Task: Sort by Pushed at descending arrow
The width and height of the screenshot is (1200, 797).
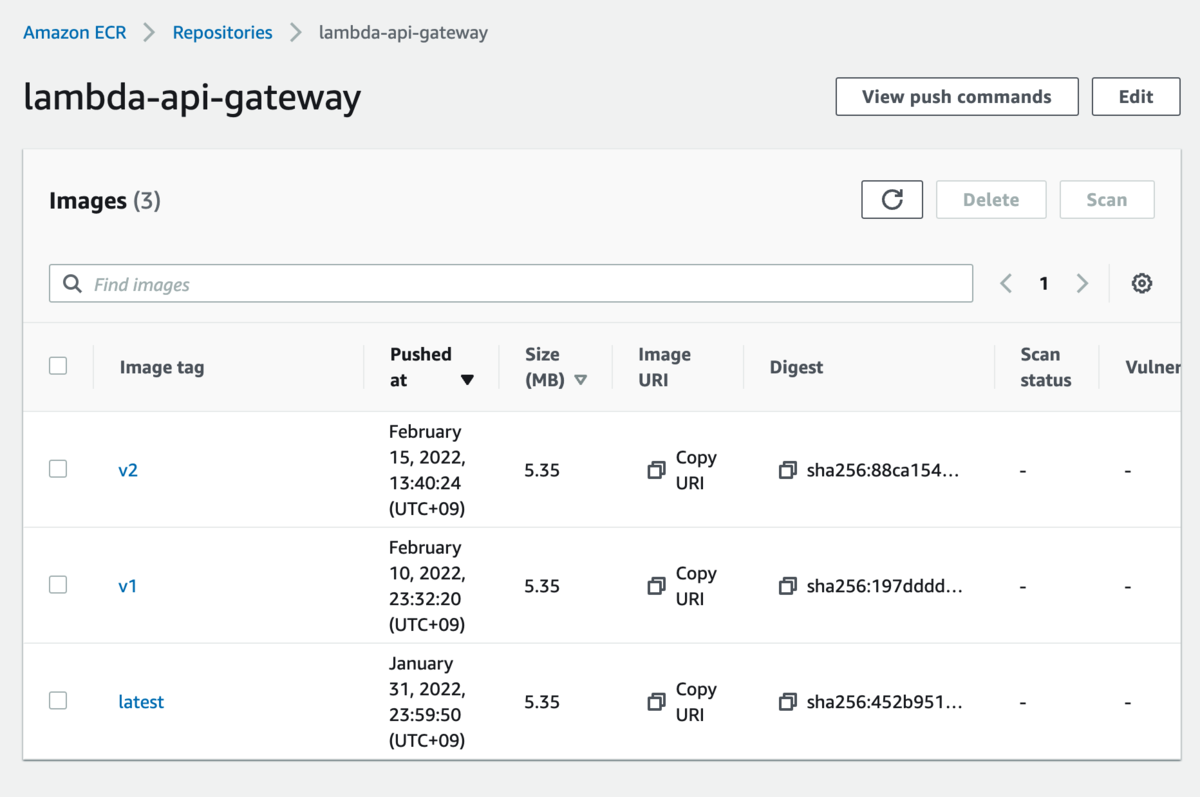Action: pos(467,380)
